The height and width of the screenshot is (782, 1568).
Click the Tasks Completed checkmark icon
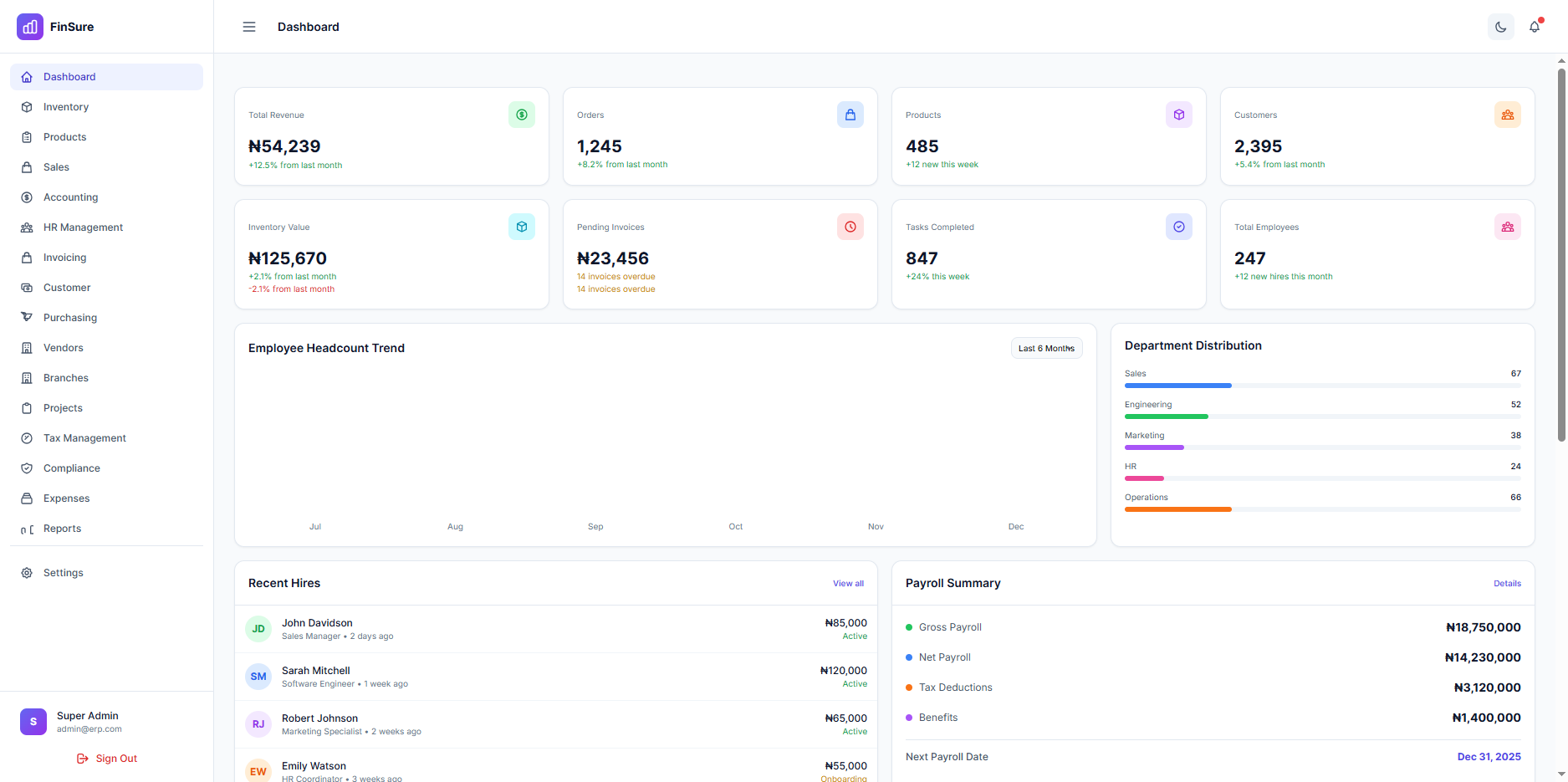click(x=1178, y=227)
